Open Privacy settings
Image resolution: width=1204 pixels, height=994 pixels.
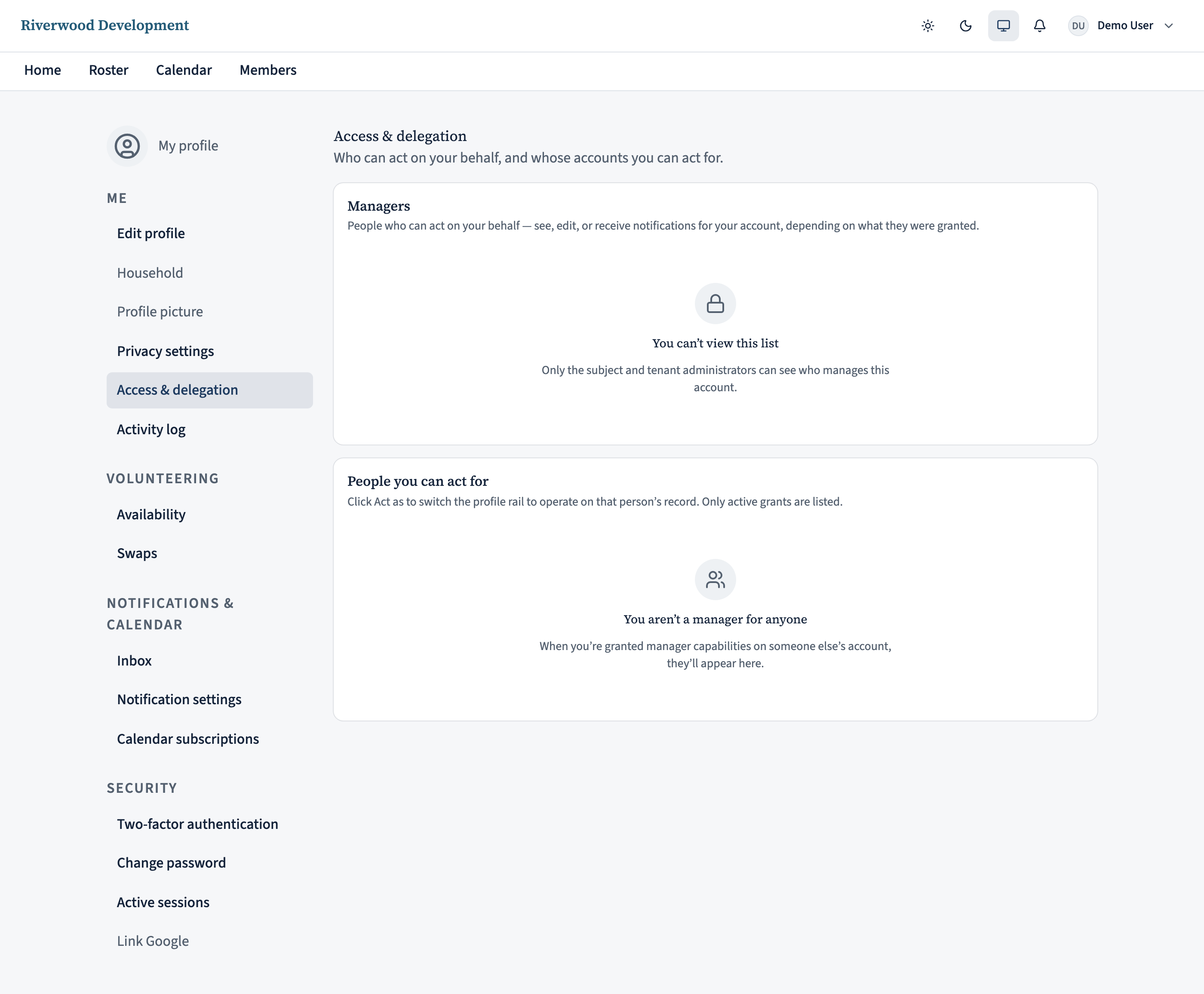point(209,352)
